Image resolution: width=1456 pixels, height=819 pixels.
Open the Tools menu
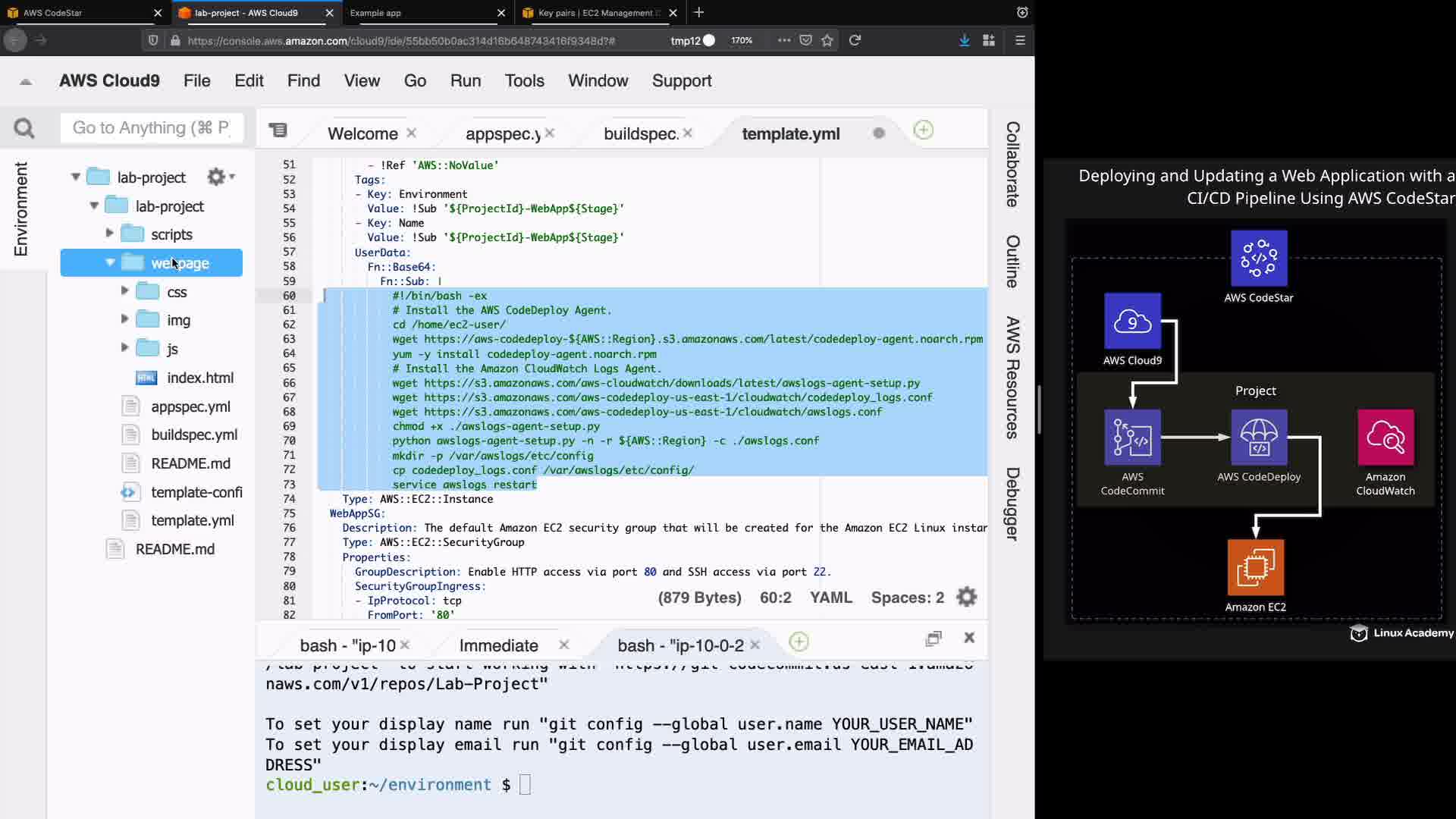tap(524, 81)
